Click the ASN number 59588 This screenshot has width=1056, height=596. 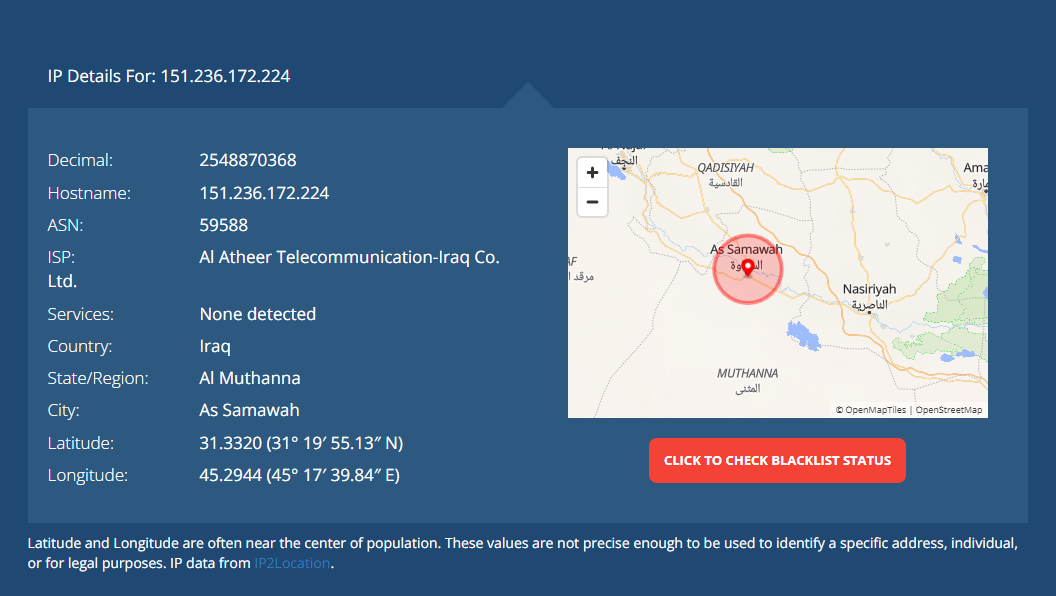(224, 225)
